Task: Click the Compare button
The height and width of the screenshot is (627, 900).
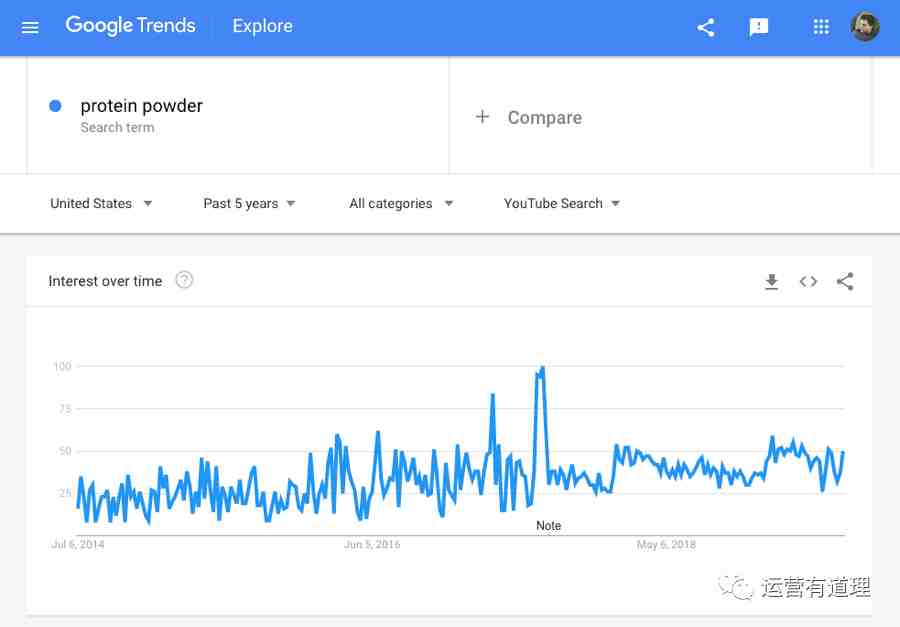Action: tap(529, 117)
